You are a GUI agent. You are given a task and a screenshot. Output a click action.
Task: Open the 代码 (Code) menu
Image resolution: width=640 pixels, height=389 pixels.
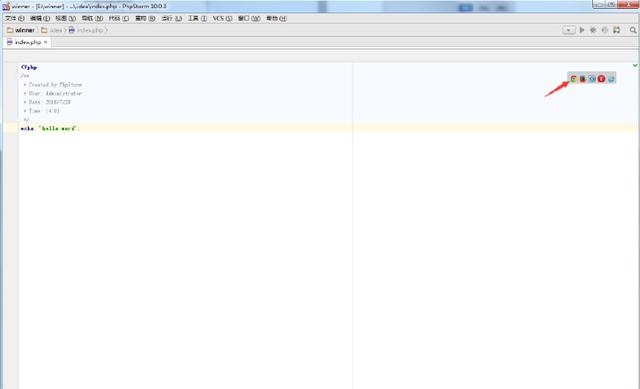(x=119, y=18)
